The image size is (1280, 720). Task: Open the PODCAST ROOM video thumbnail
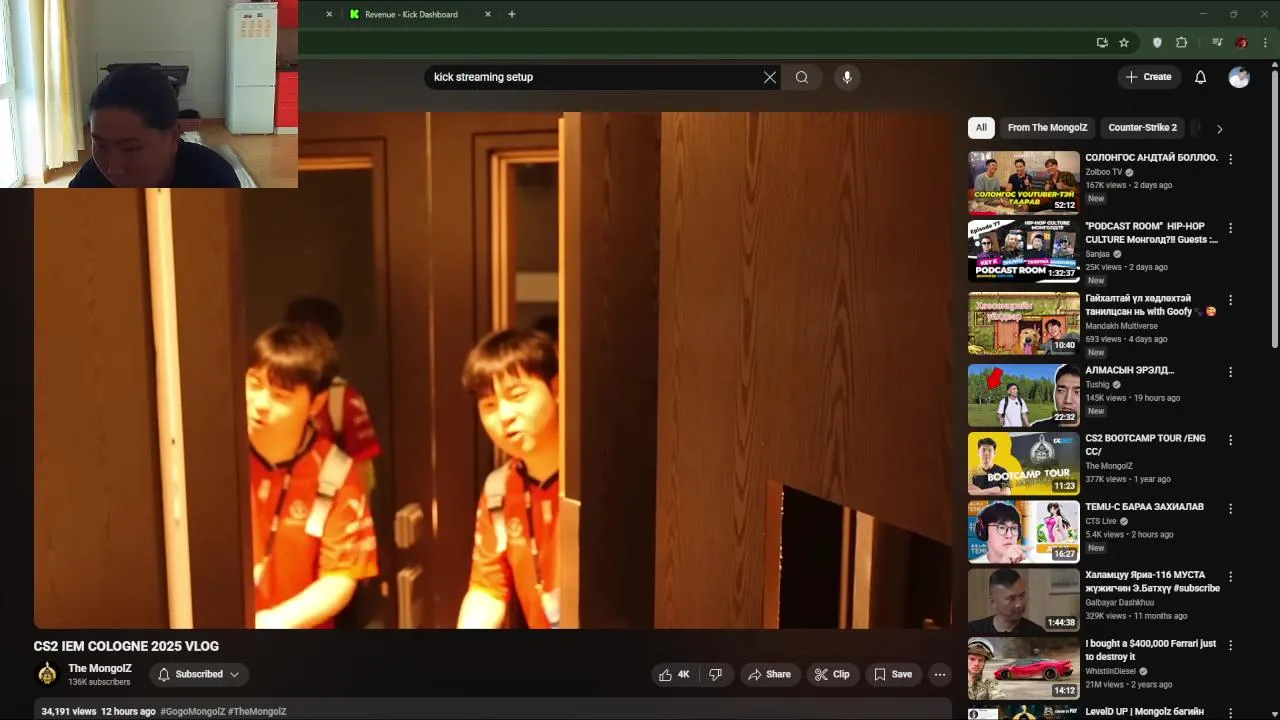point(1024,251)
